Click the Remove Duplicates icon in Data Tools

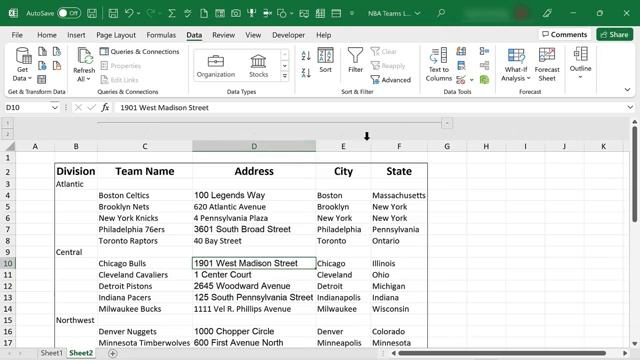click(461, 65)
